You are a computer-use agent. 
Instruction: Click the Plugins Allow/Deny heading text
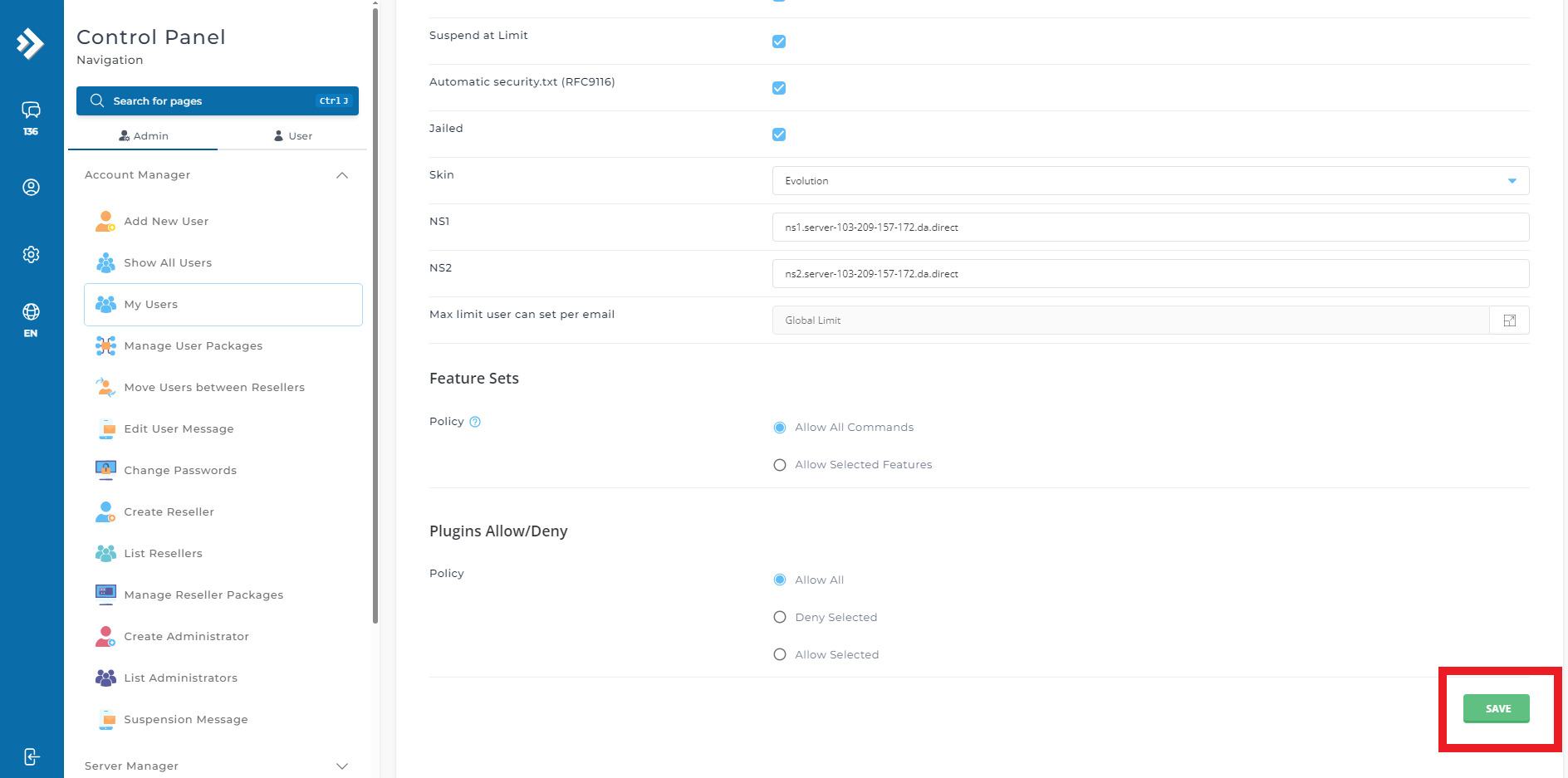tap(498, 531)
